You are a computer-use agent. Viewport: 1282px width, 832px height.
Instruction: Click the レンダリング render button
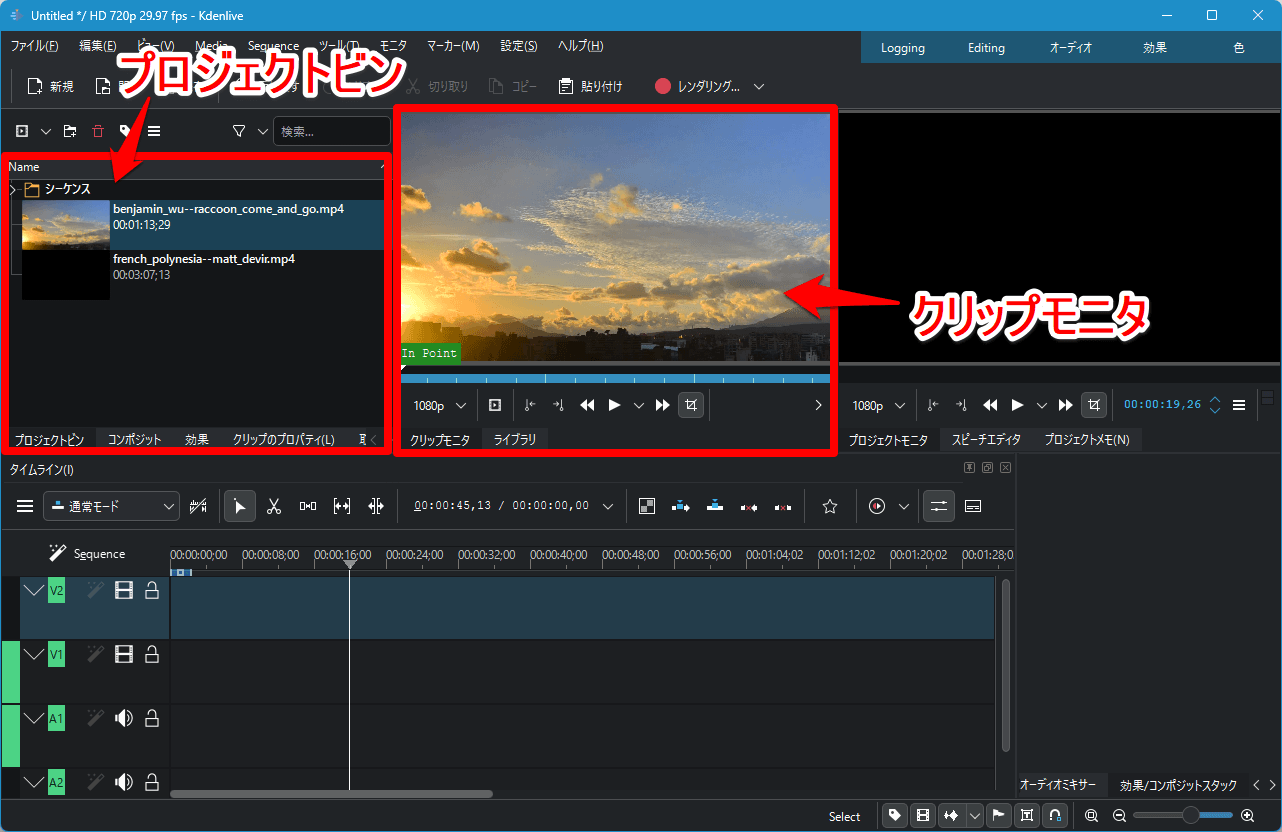698,87
